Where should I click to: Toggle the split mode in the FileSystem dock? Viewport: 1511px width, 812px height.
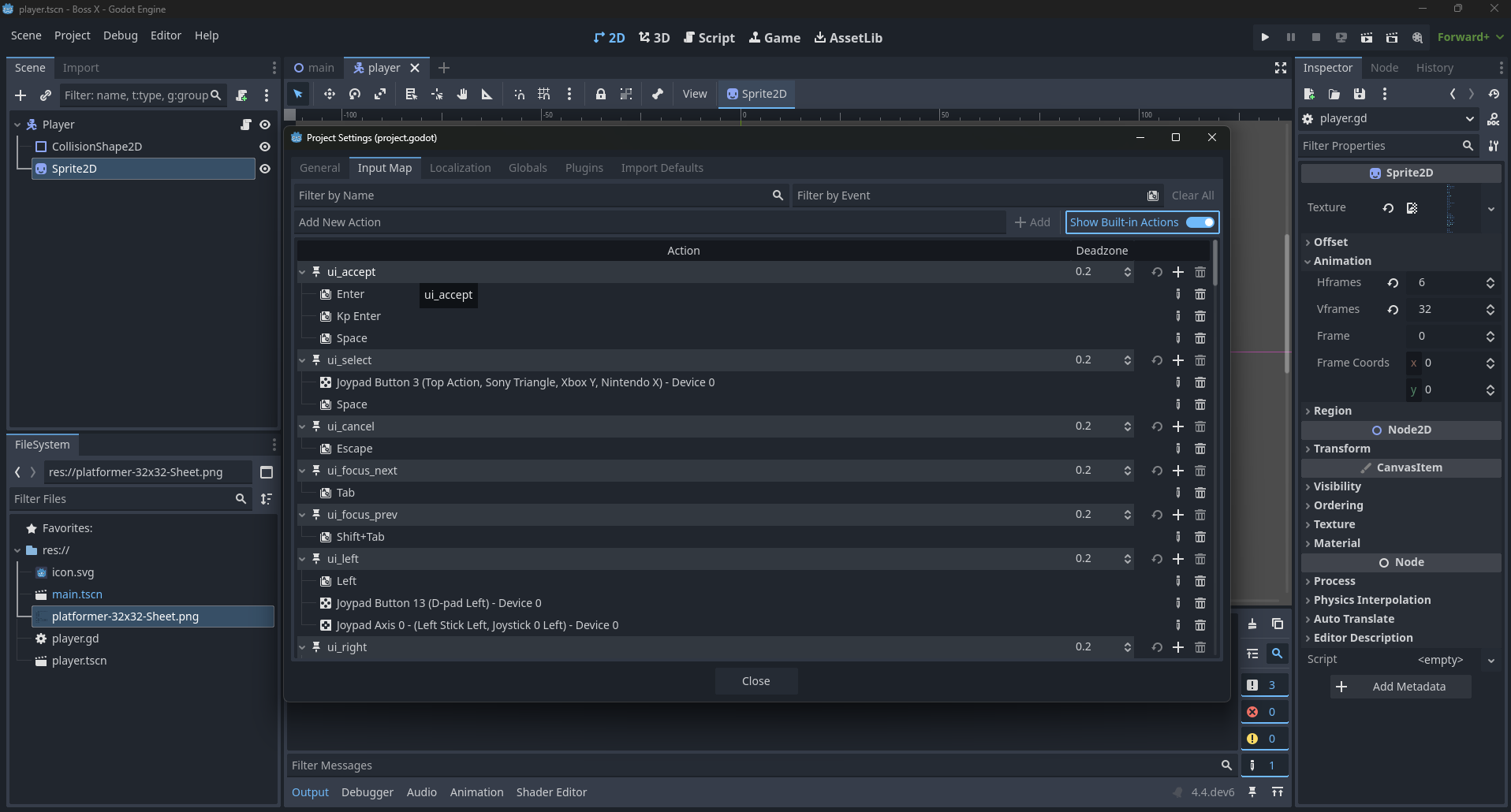[267, 472]
